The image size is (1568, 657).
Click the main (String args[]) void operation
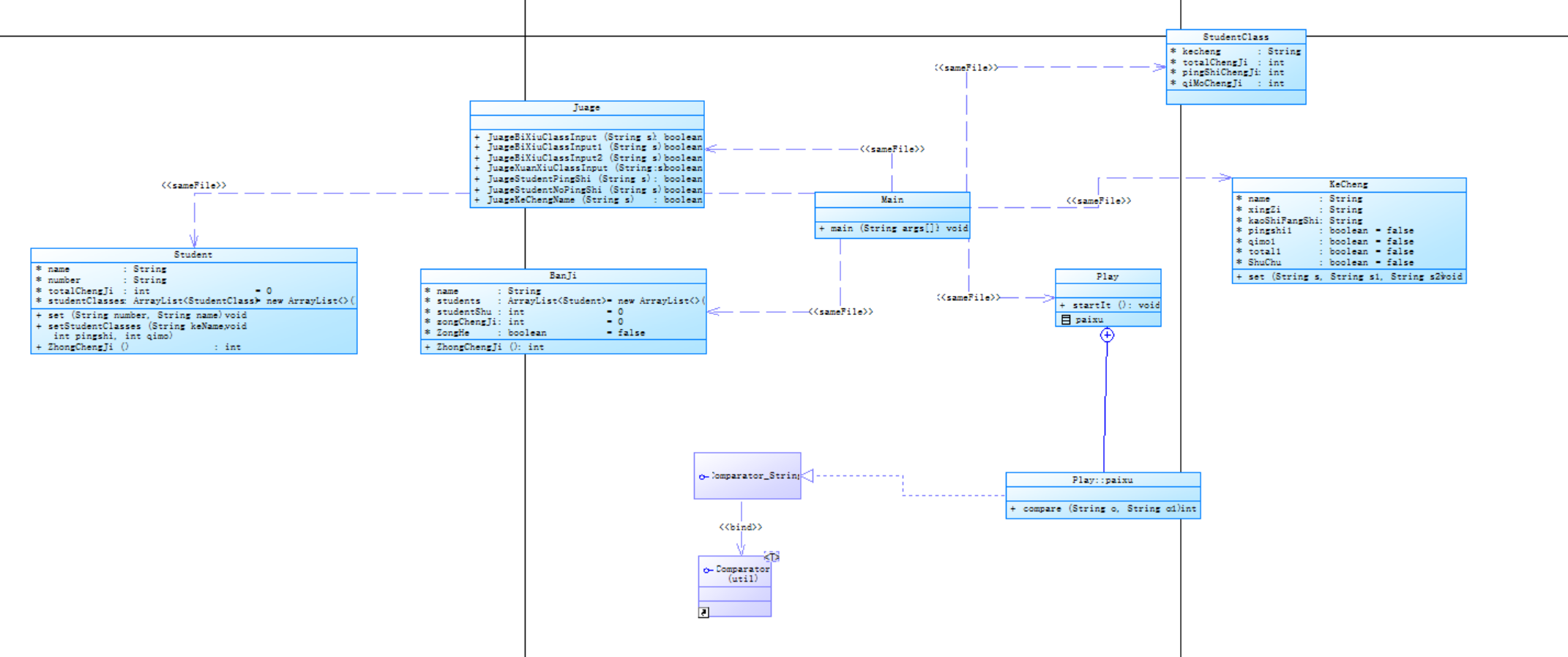pos(893,229)
